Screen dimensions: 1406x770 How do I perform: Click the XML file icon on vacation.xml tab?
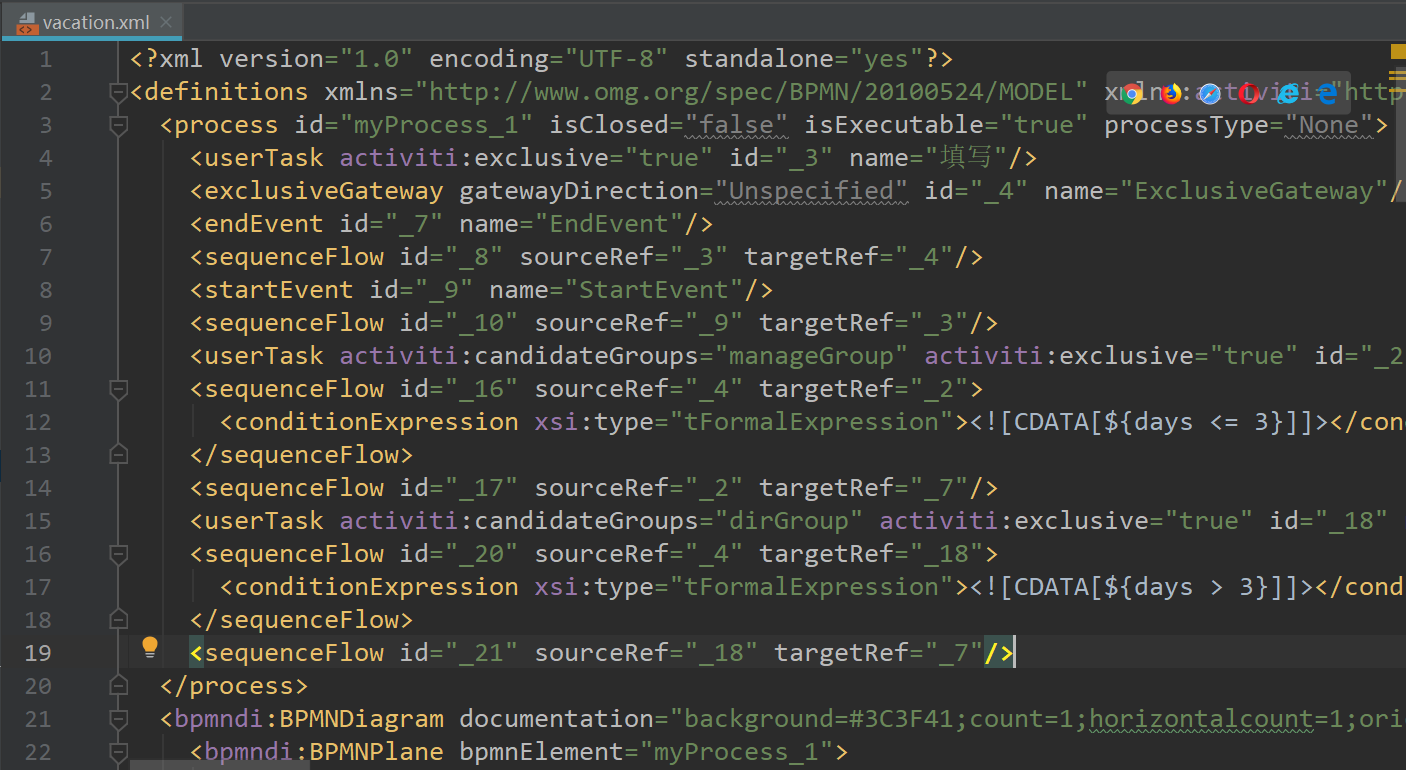(x=27, y=22)
